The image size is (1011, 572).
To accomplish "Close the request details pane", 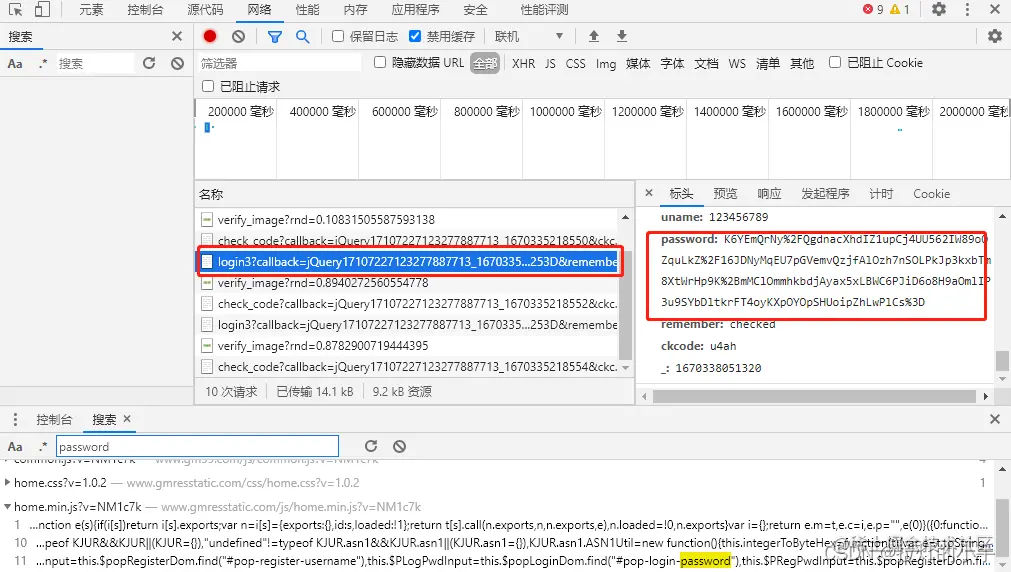I will pyautogui.click(x=649, y=193).
